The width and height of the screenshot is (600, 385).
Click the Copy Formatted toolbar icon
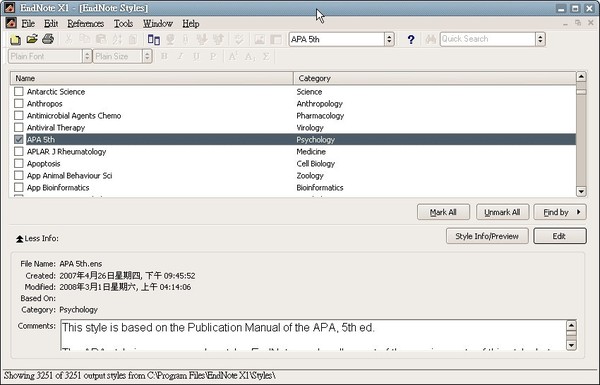(x=117, y=39)
